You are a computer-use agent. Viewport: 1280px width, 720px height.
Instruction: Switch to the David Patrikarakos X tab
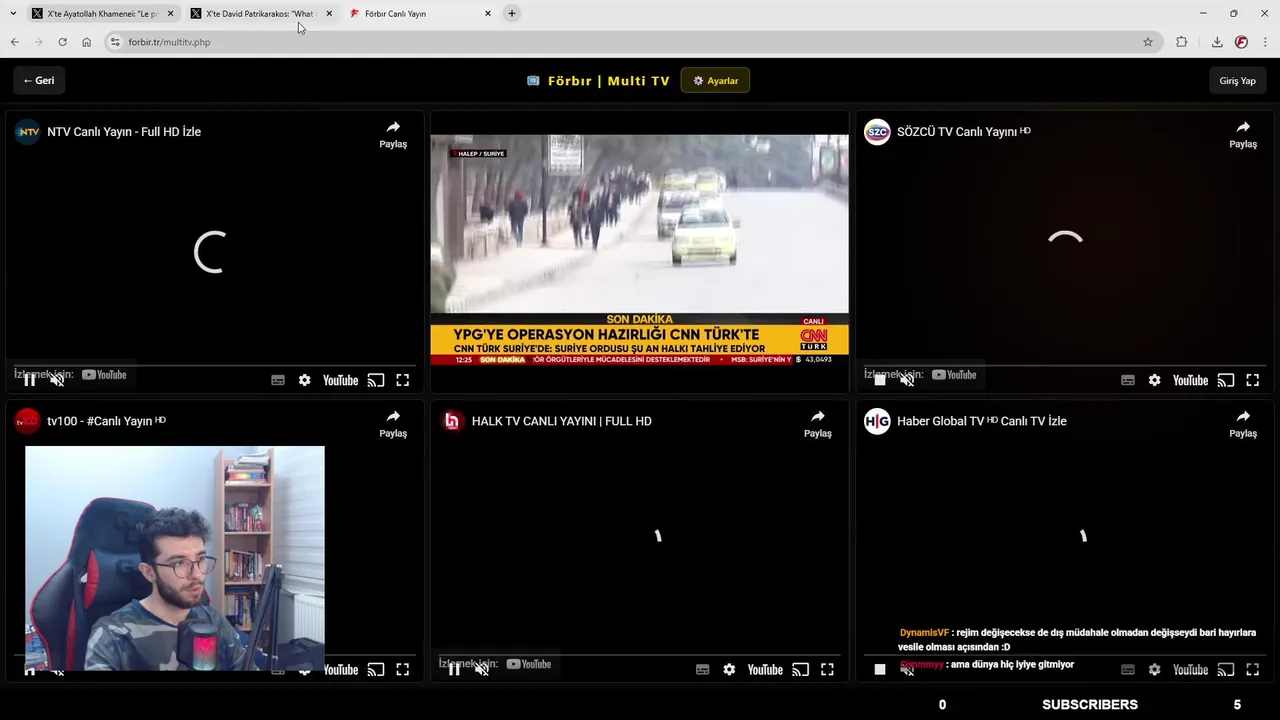coord(260,14)
